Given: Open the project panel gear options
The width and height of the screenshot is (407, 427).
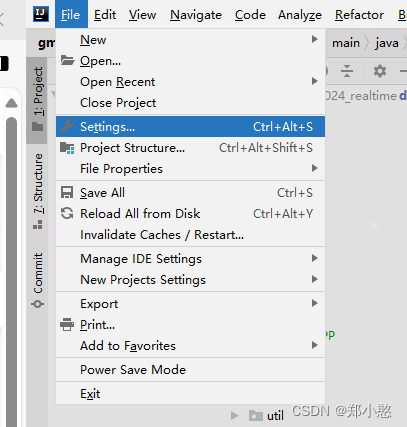Looking at the screenshot, I should click(380, 71).
